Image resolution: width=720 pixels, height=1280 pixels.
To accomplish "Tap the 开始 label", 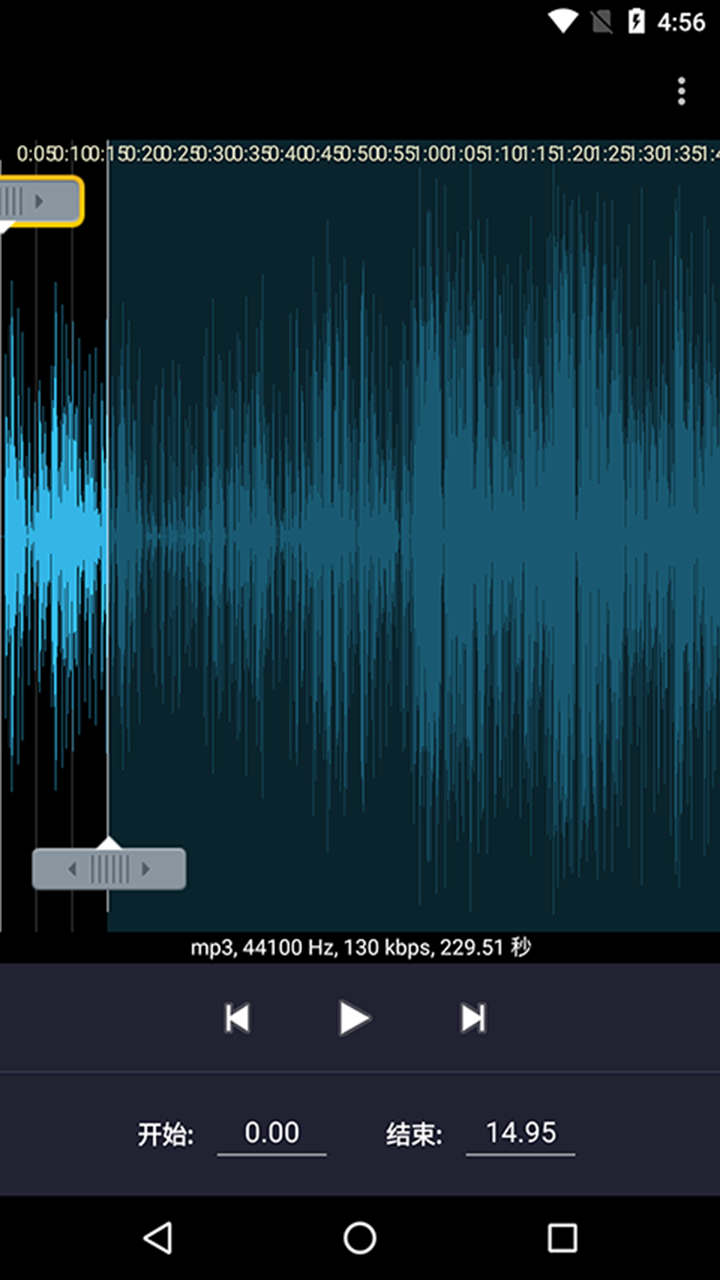I will (166, 1135).
